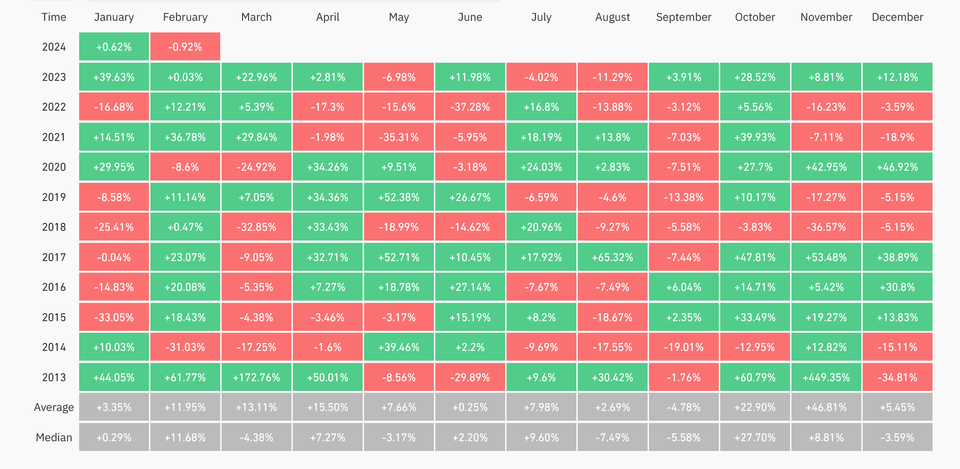Click the +46.81% average November cell
Screen dimensions: 960x469
point(826,408)
